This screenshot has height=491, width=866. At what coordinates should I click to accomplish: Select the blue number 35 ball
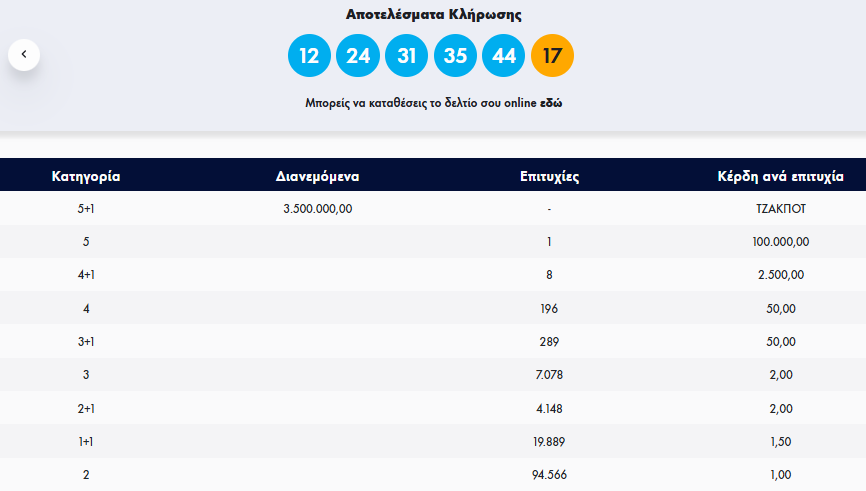455,55
